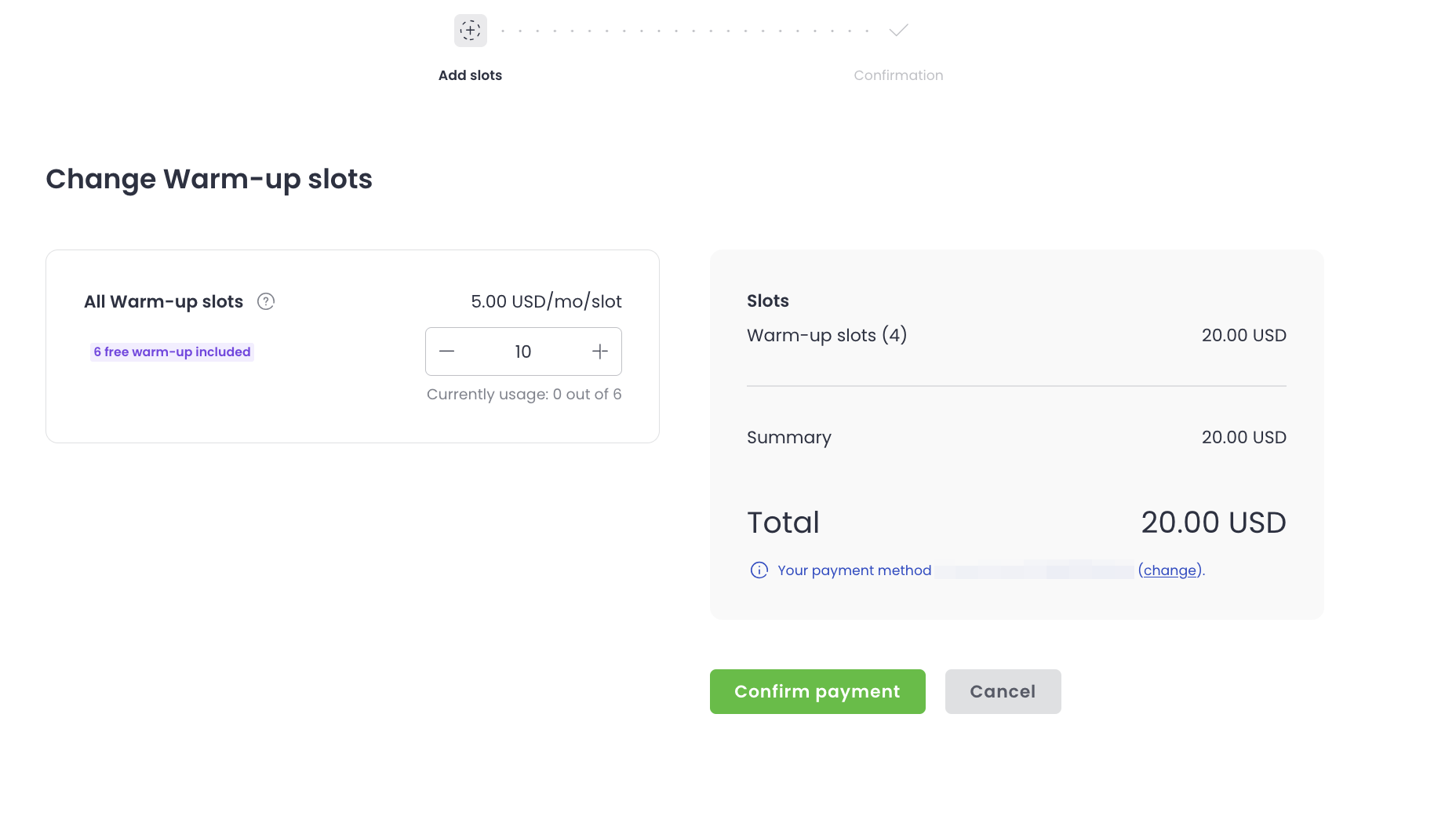Click the Warm-up slots (4) line item
Viewport: 1456px width, 816px height.
coord(827,335)
